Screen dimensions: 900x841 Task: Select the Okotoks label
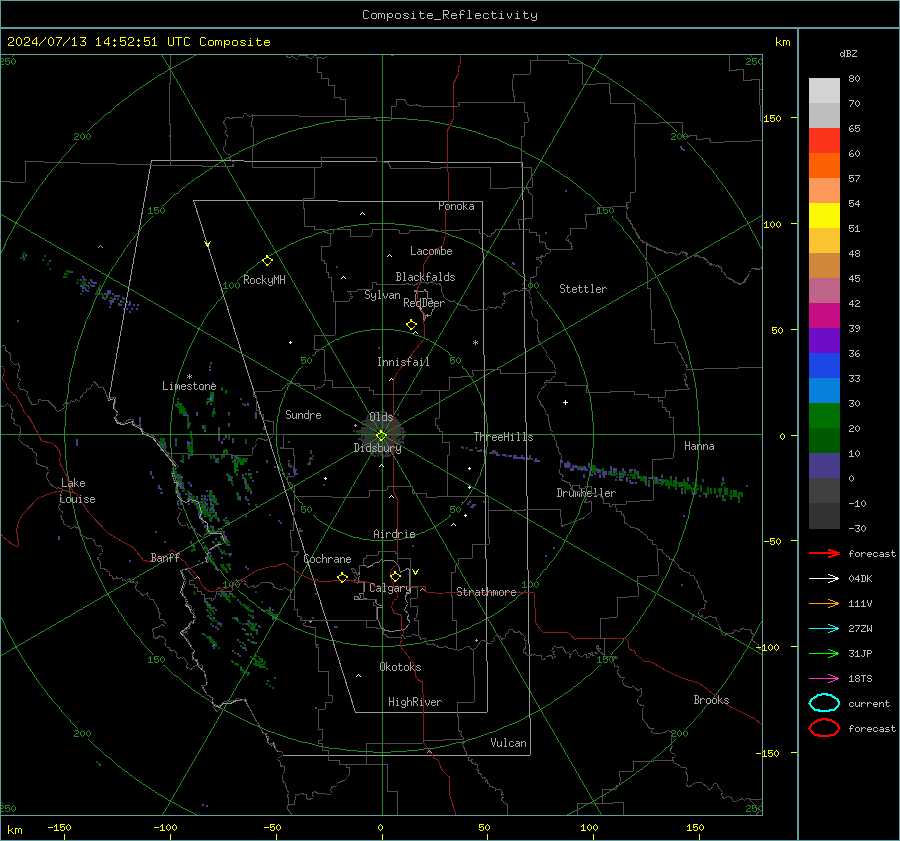[400, 666]
